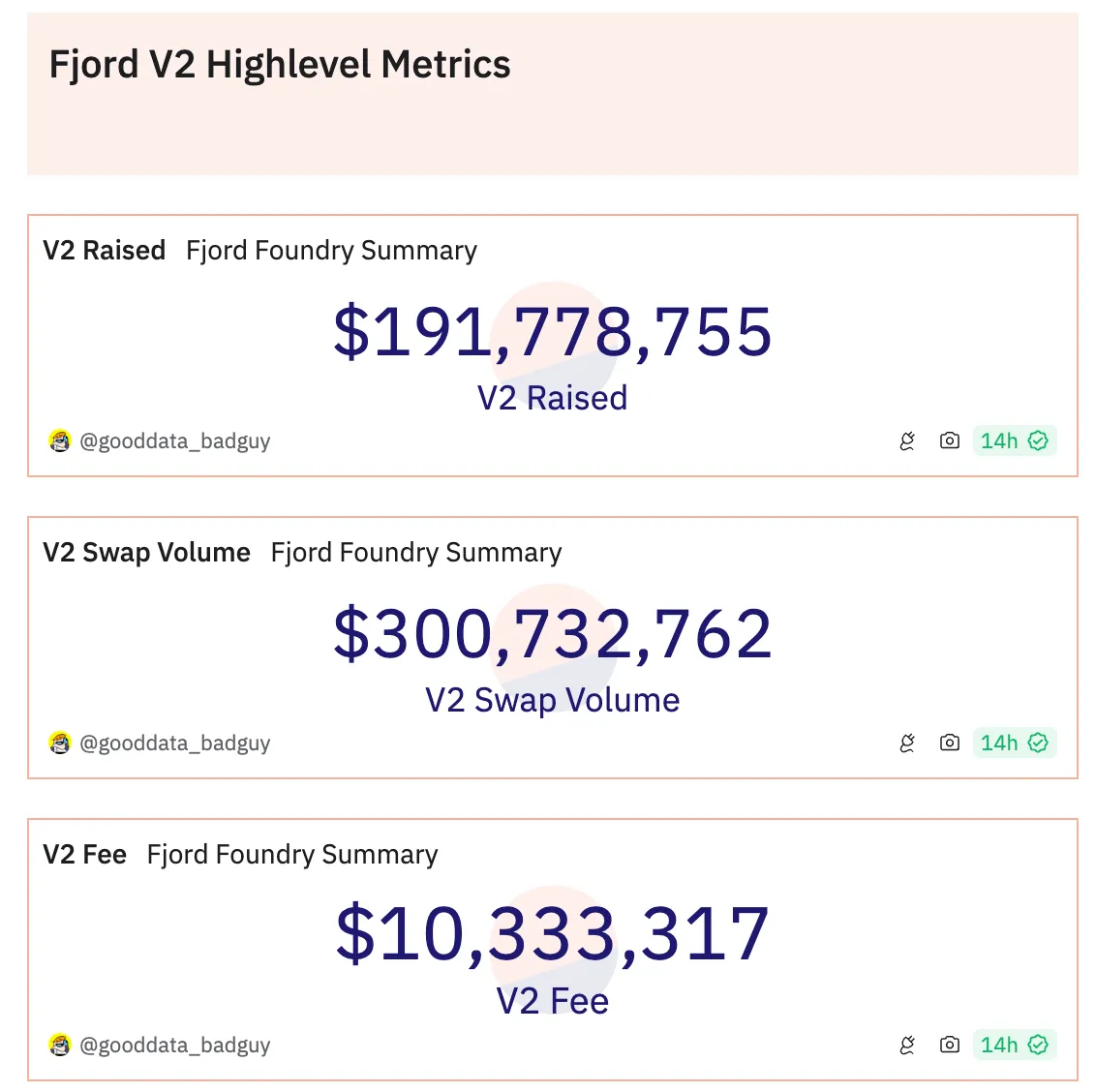The image size is (1096, 1092).
Task: Open @gooddata_badguy profile from V2 Raised card
Action: (x=174, y=441)
